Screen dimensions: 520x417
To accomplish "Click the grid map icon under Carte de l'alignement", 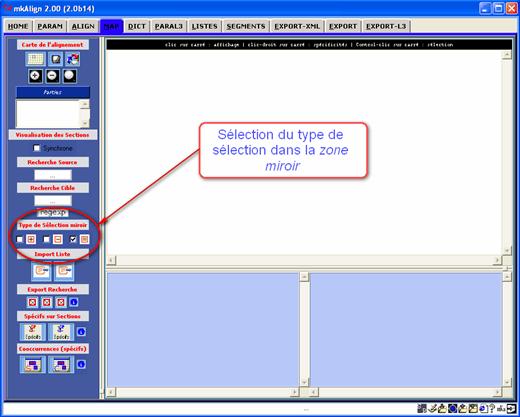I will pos(35,59).
